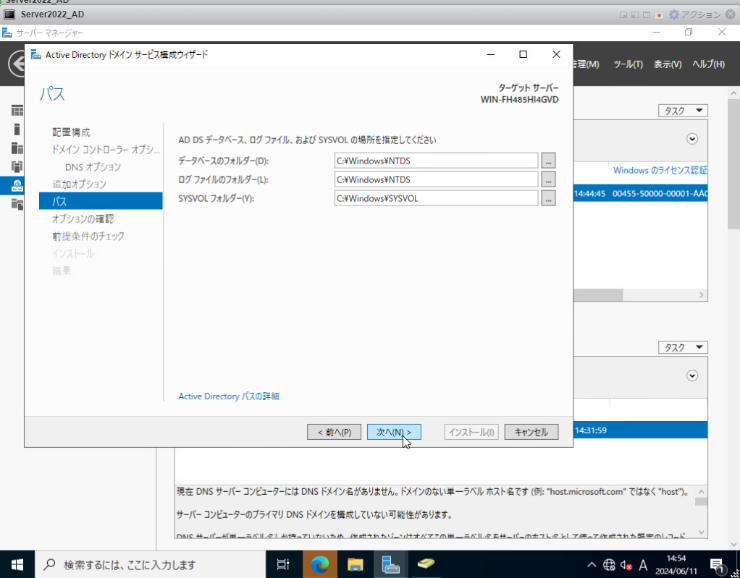Toggle the IME input mode A indicator

643,564
